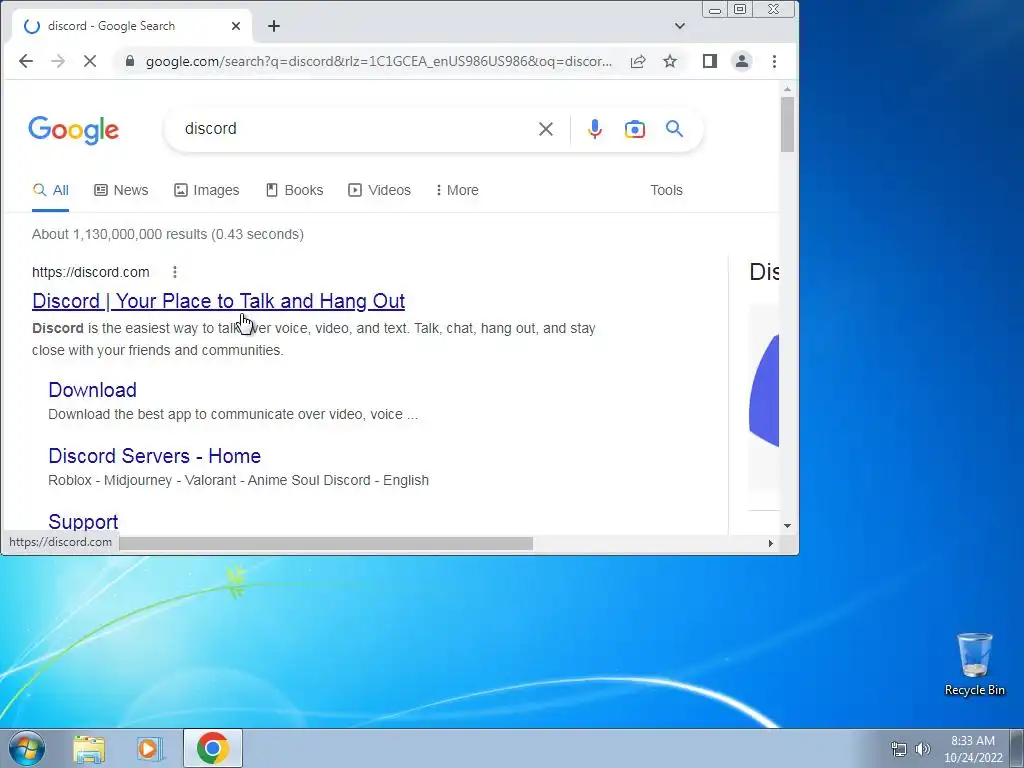Click the Chrome taskbar icon
This screenshot has width=1024, height=768.
coord(213,748)
